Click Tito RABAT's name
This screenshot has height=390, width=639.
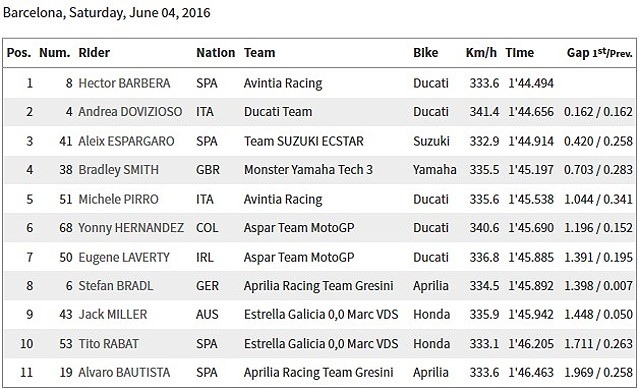108,344
